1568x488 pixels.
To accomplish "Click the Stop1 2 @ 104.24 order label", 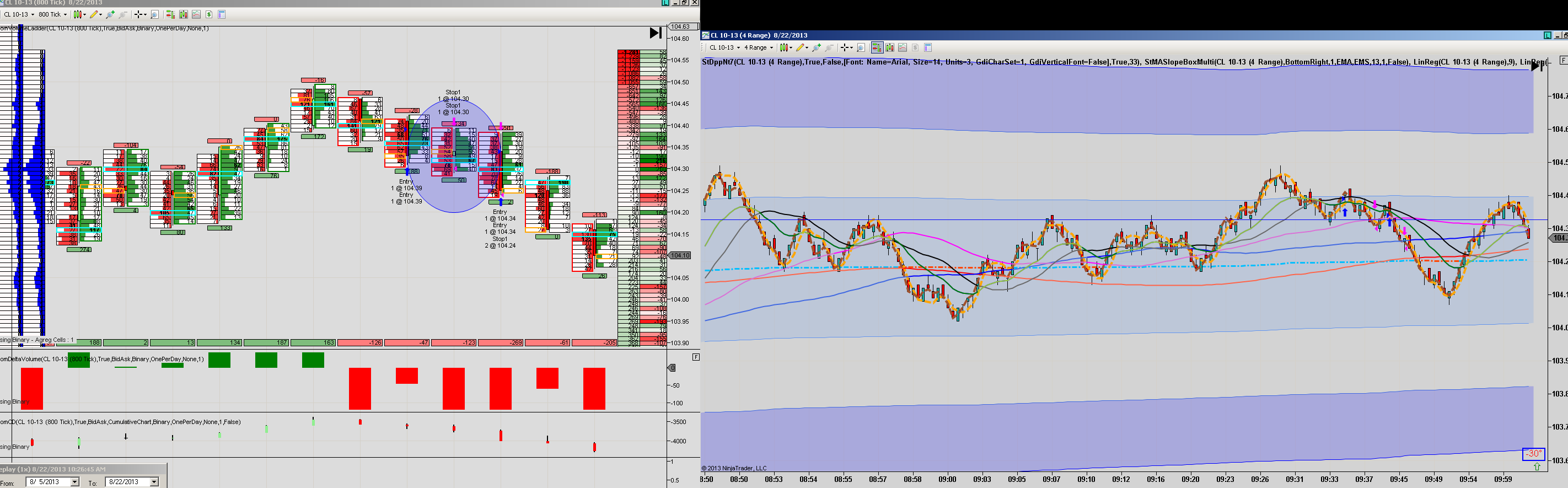I will click(501, 242).
